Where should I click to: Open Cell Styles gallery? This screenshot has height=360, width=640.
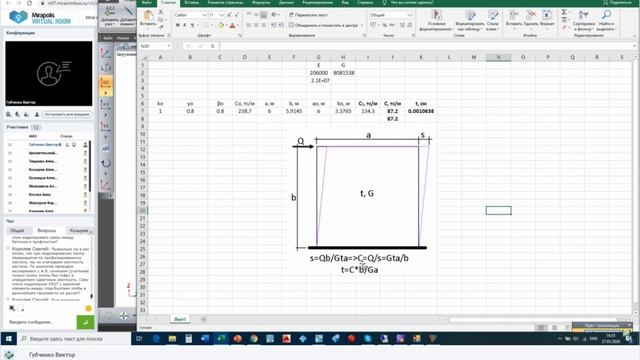(x=493, y=21)
